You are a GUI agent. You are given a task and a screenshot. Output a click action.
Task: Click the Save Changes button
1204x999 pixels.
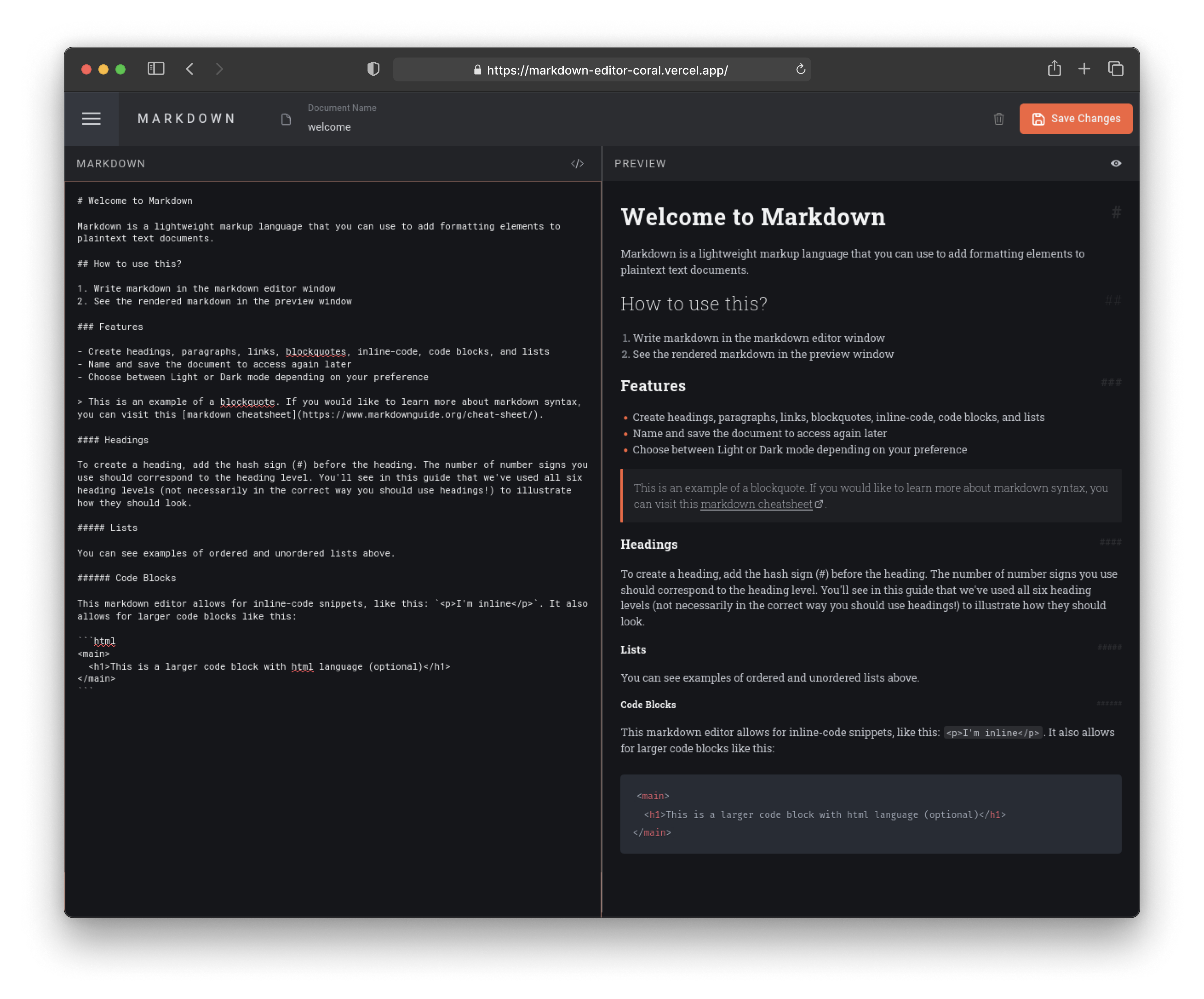click(x=1076, y=119)
